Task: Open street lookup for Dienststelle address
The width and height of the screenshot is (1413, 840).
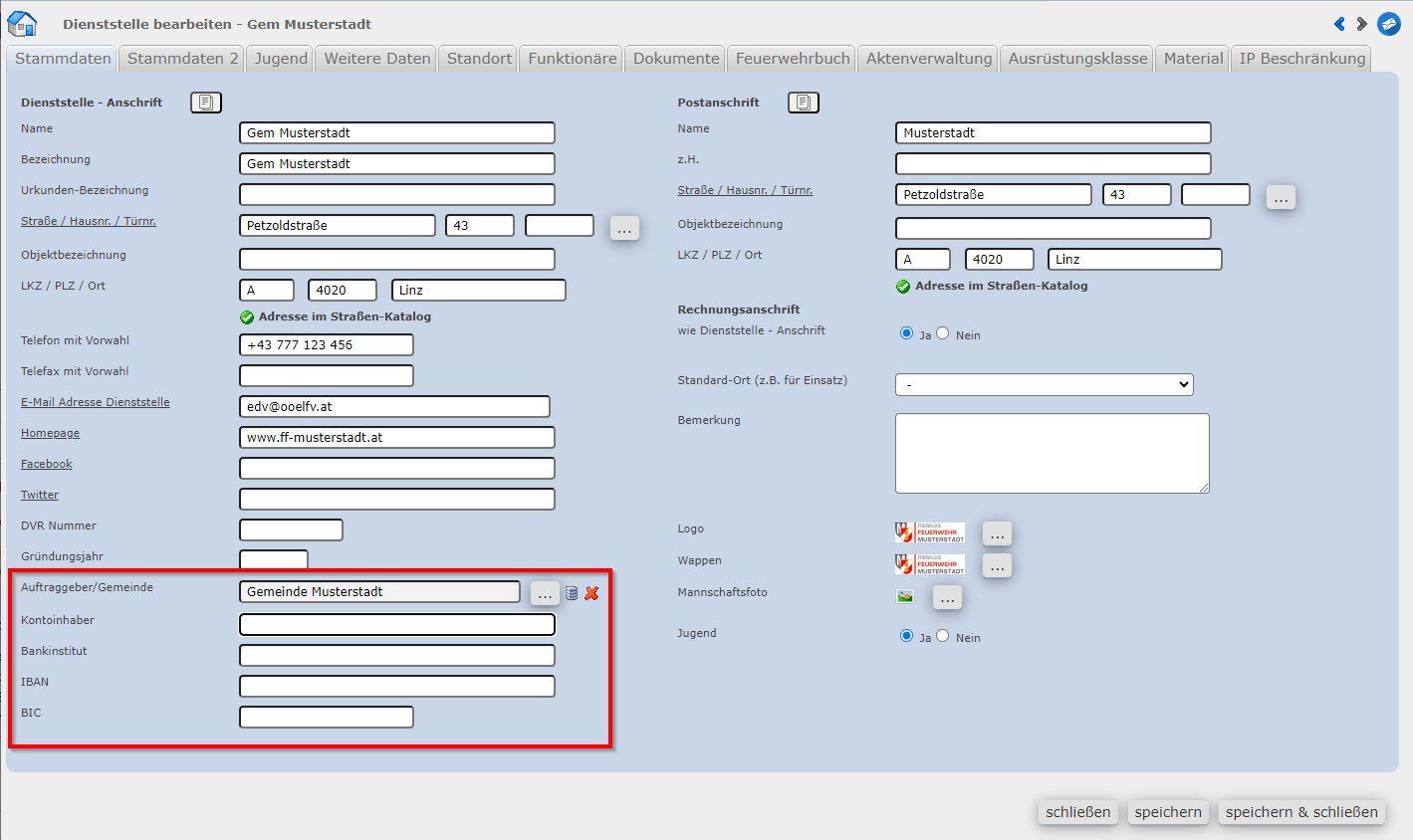Action: [624, 228]
